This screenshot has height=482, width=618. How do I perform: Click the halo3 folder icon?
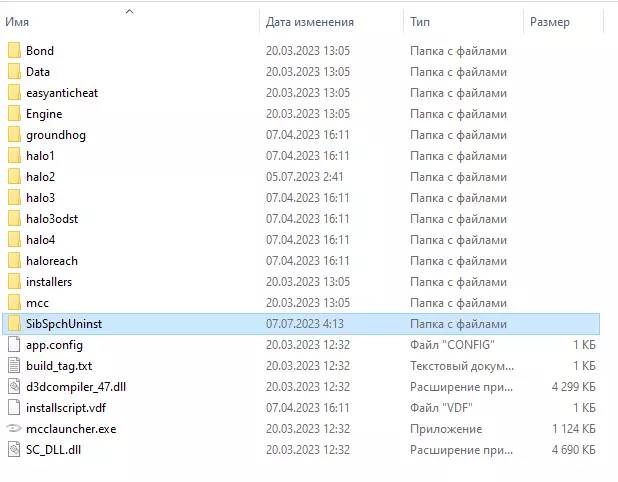[15, 198]
